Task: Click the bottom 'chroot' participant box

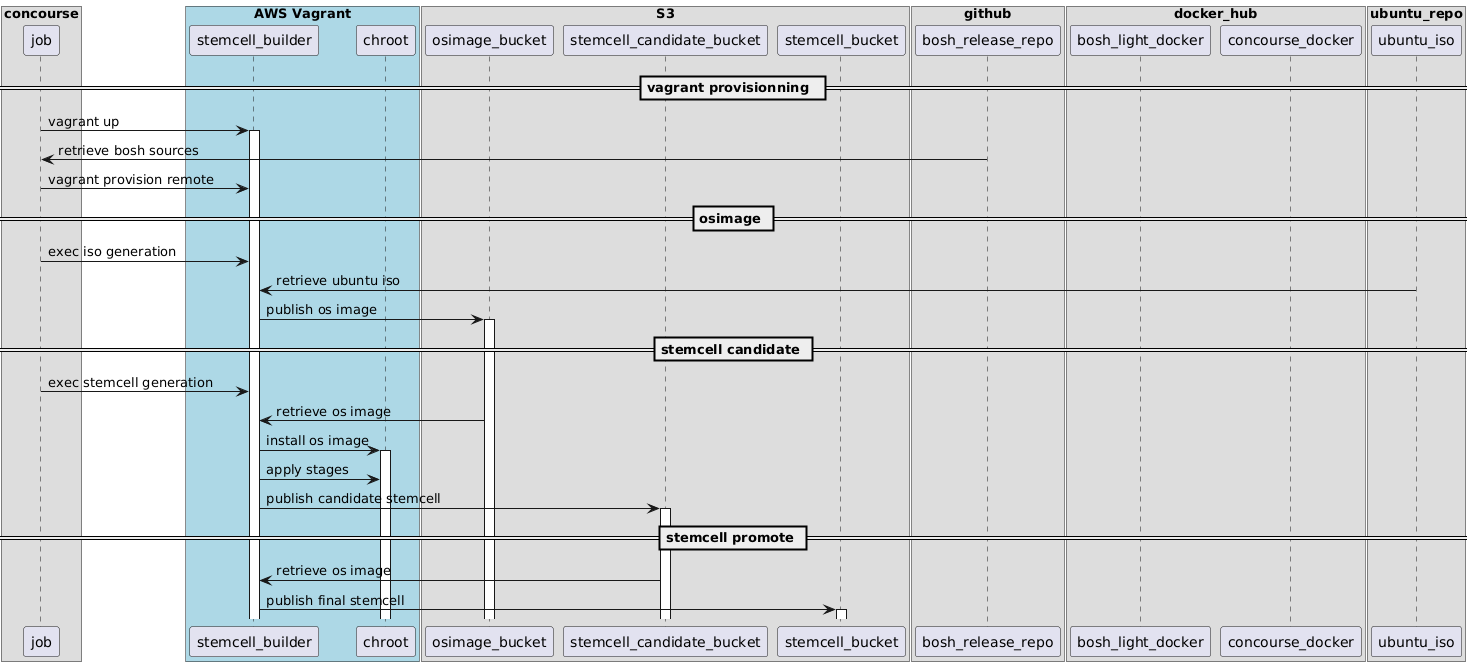Action: 386,642
